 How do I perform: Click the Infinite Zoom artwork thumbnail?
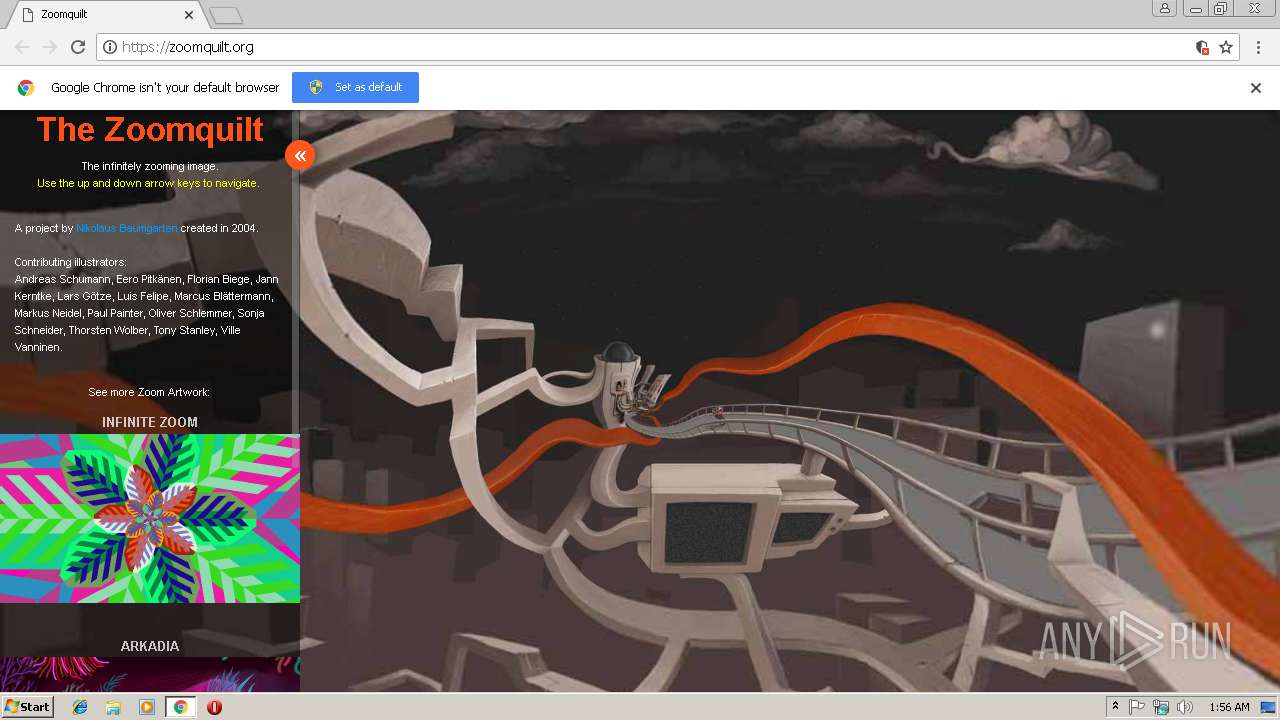150,518
